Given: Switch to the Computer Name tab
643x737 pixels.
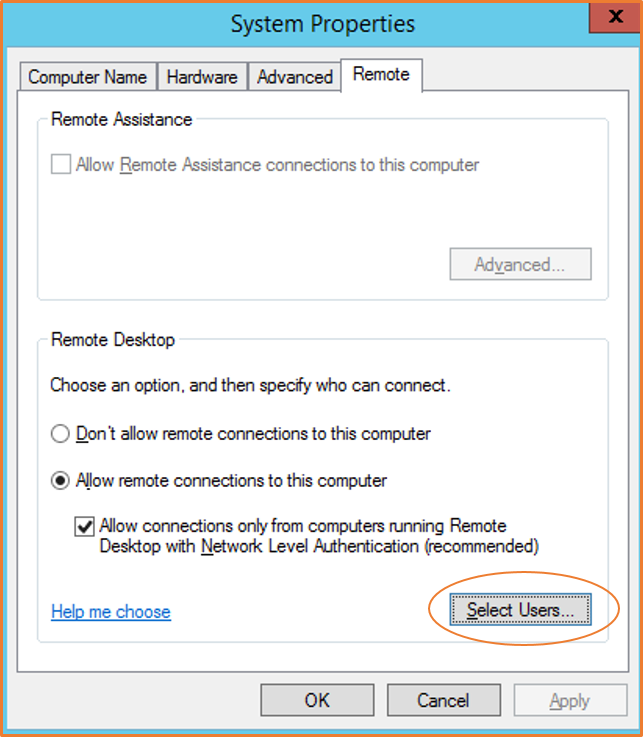Looking at the screenshot, I should (x=87, y=77).
